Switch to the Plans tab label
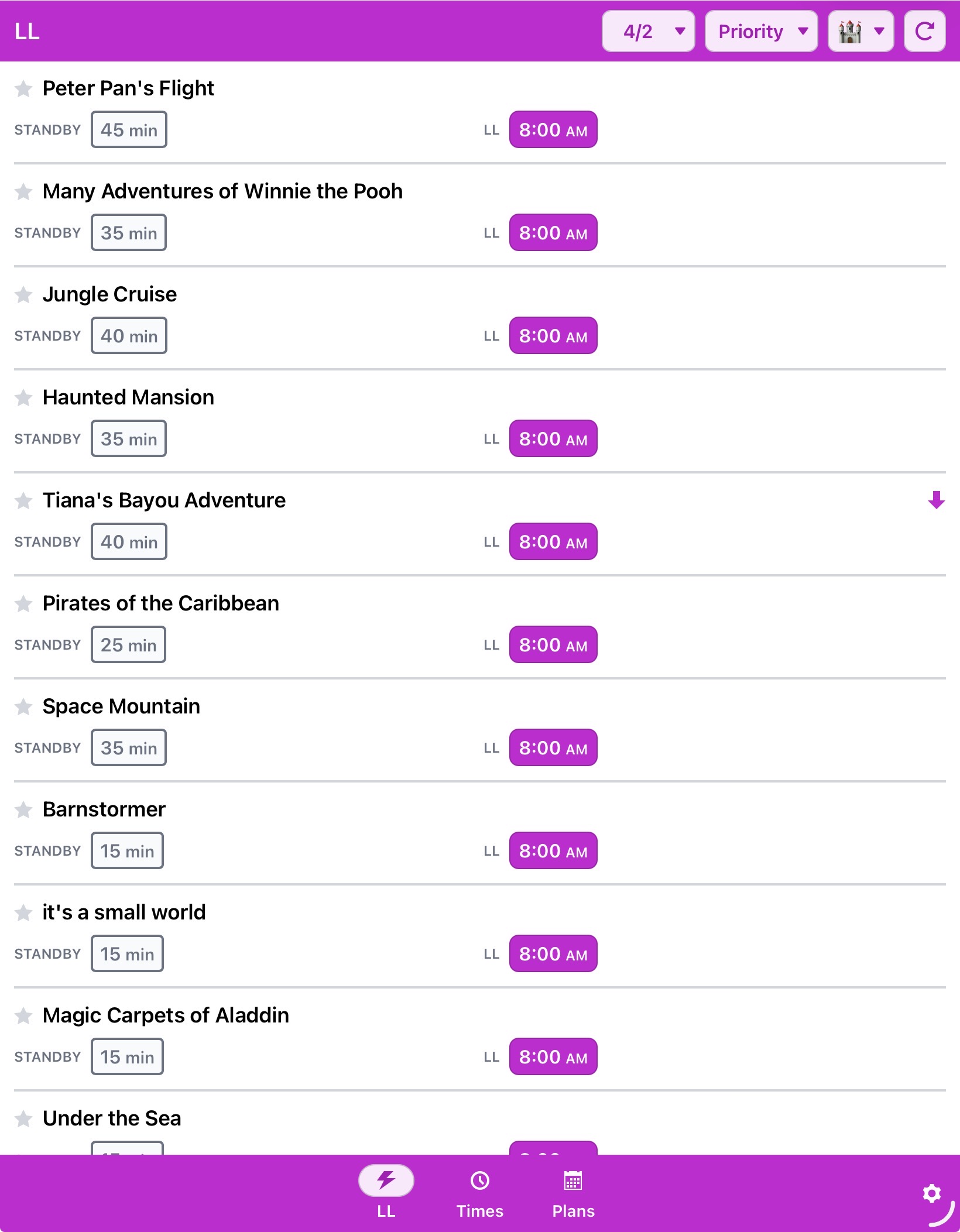Screen dimensions: 960x1232 pyautogui.click(x=573, y=1211)
